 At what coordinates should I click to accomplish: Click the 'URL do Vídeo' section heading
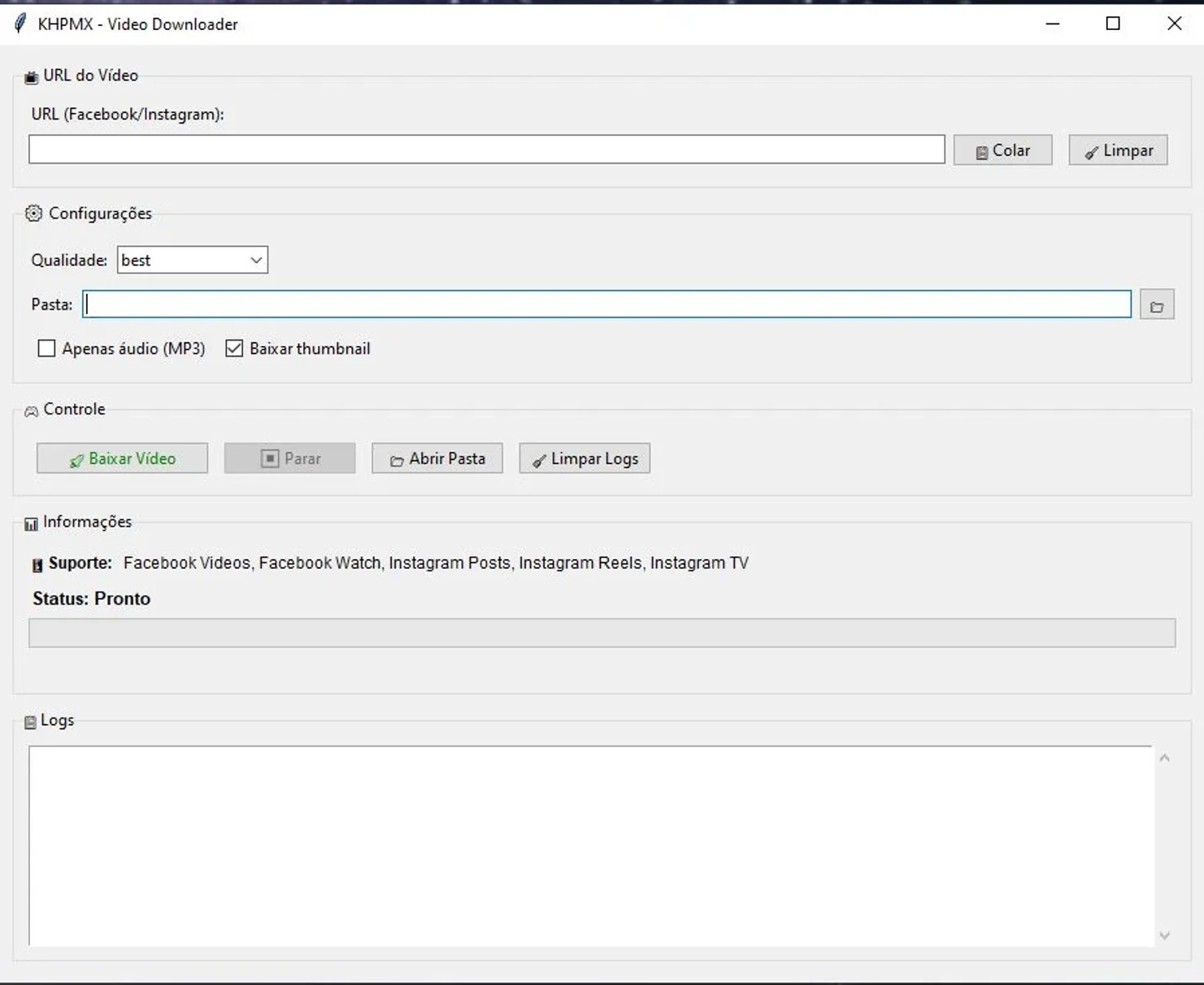pyautogui.click(x=90, y=76)
